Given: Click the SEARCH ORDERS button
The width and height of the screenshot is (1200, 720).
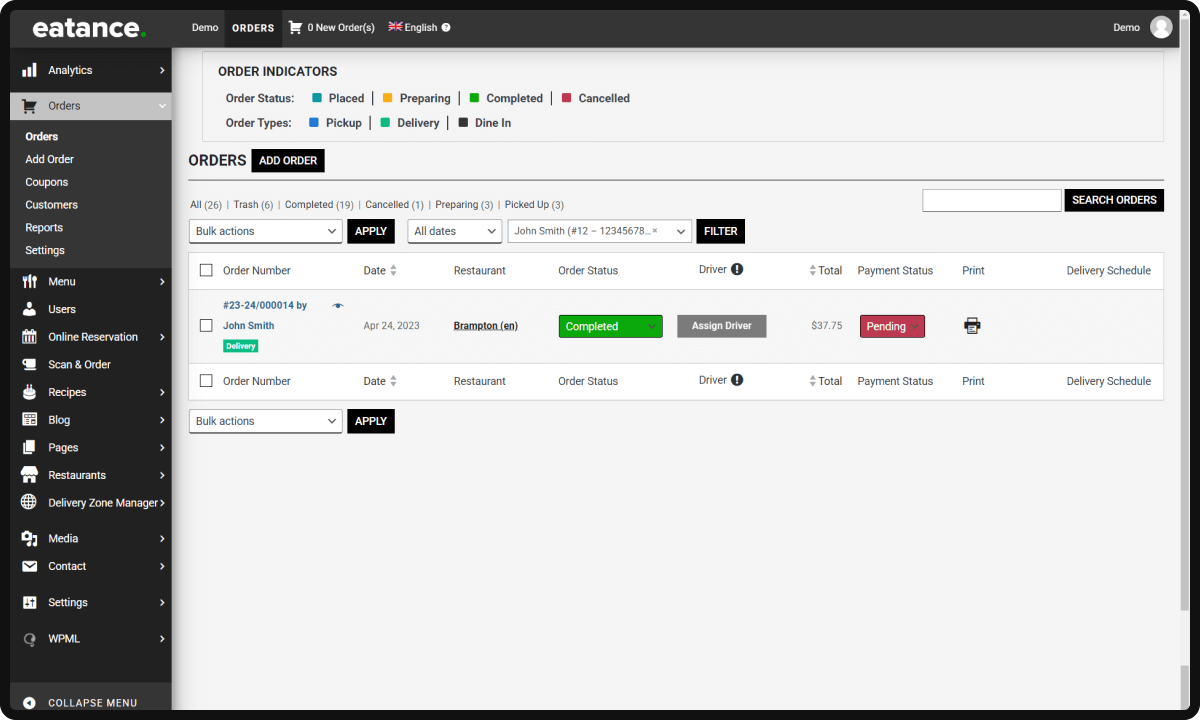Looking at the screenshot, I should 1114,200.
